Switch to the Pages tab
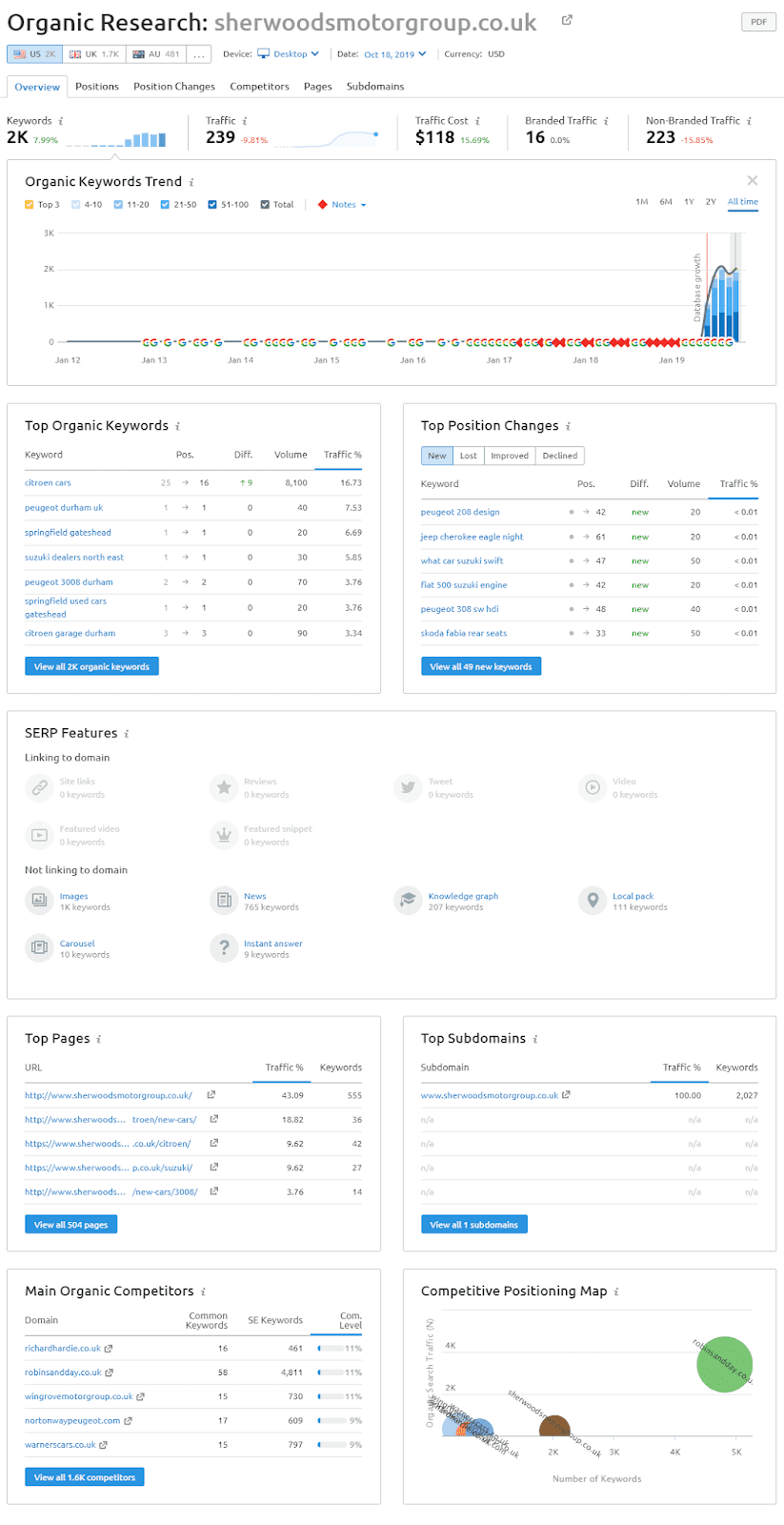Image resolution: width=784 pixels, height=1525 pixels. click(318, 87)
